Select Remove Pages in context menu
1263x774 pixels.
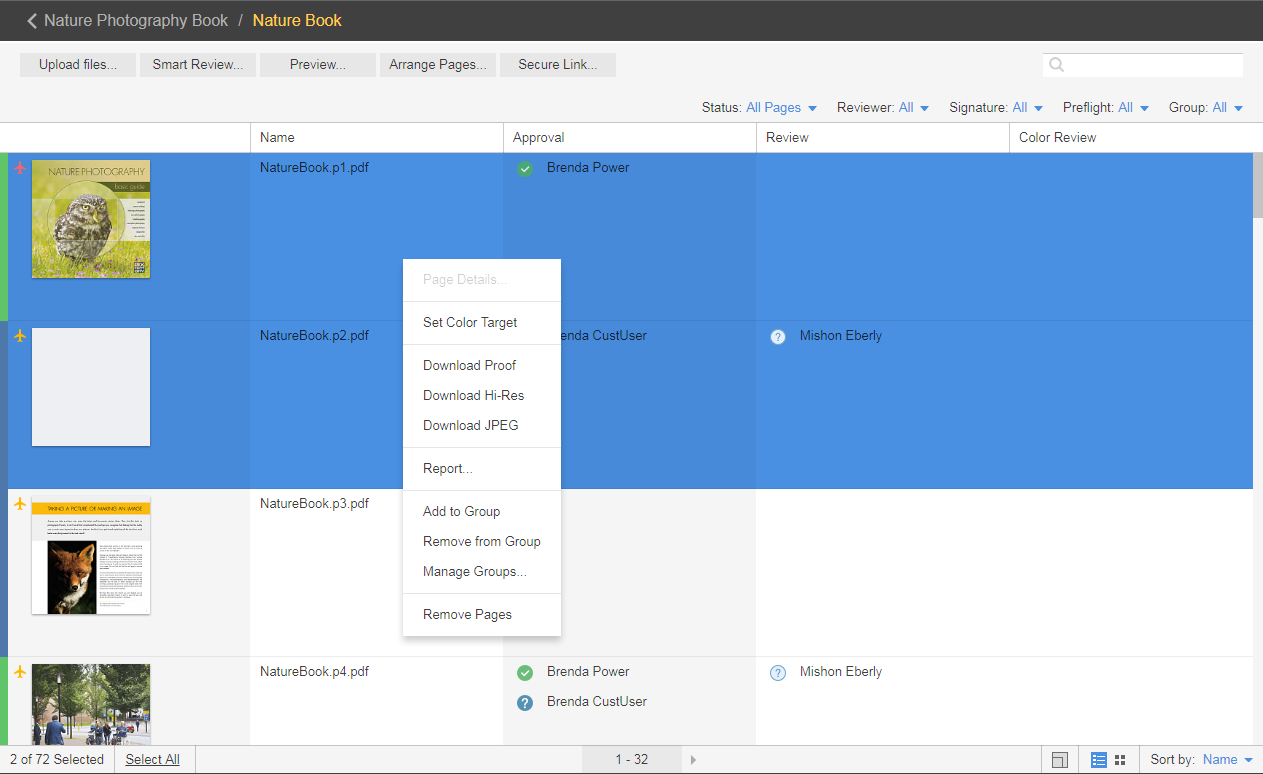(x=467, y=614)
